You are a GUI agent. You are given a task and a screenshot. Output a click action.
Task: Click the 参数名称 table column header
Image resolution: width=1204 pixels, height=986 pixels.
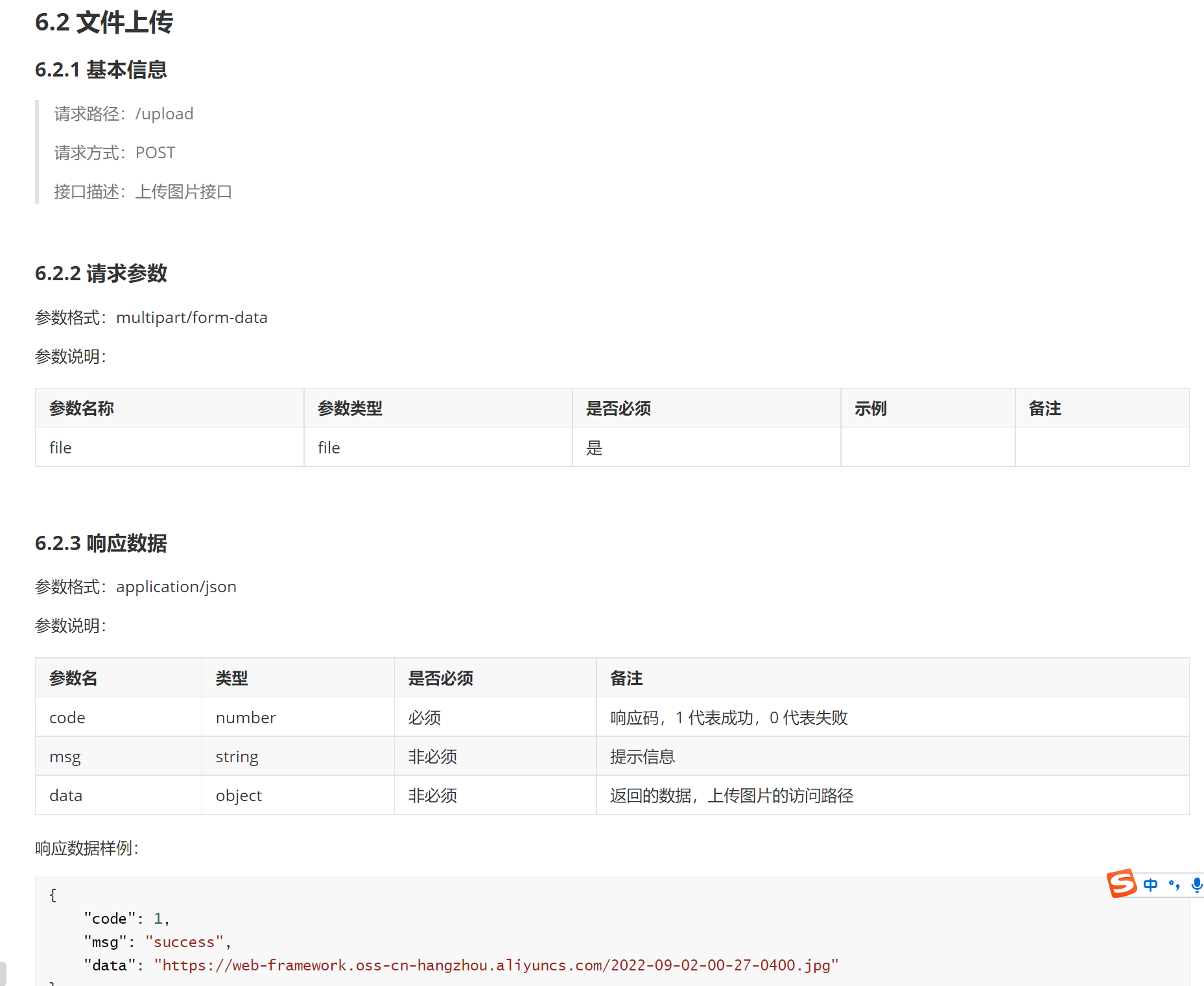pyautogui.click(x=82, y=409)
